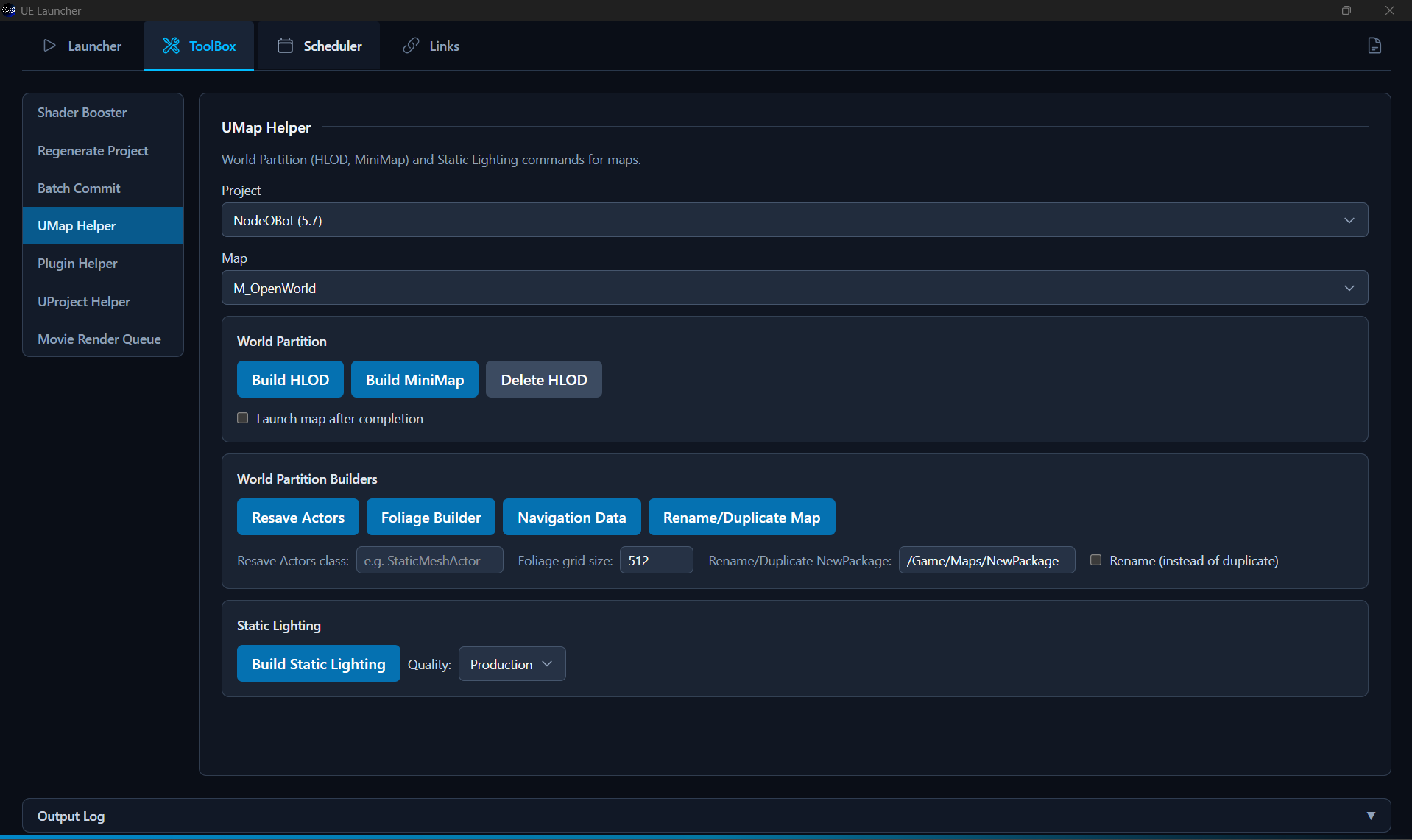Expand the Output Log panel
Image resolution: width=1412 pixels, height=840 pixels.
coord(706,816)
